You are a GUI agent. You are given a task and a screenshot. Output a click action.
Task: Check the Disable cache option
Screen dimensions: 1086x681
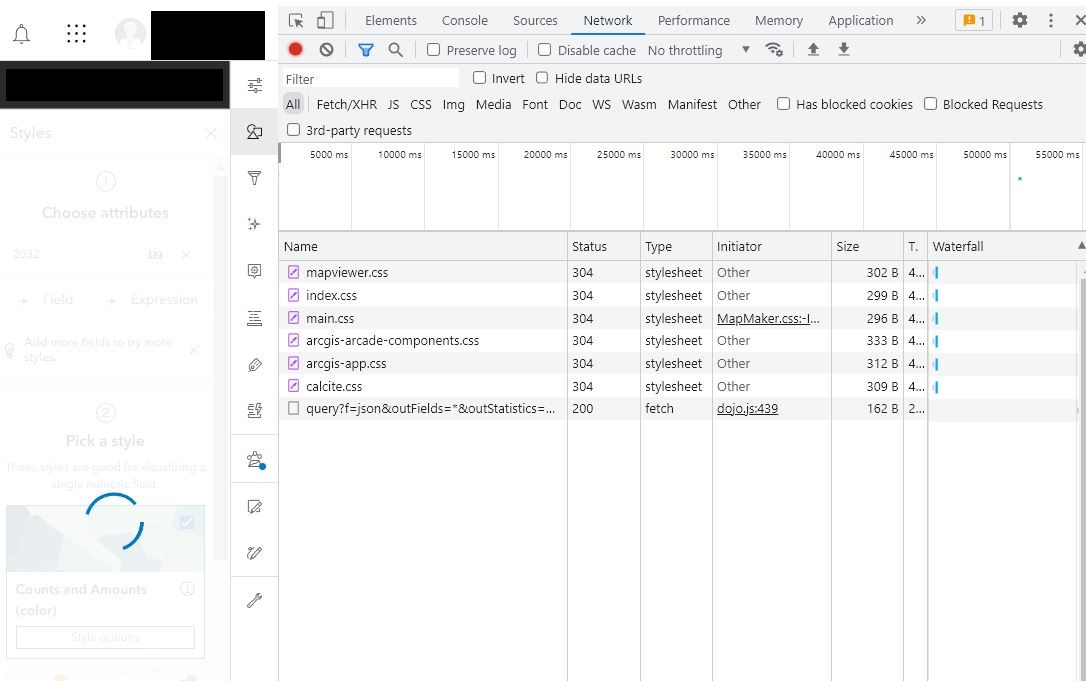coord(544,50)
